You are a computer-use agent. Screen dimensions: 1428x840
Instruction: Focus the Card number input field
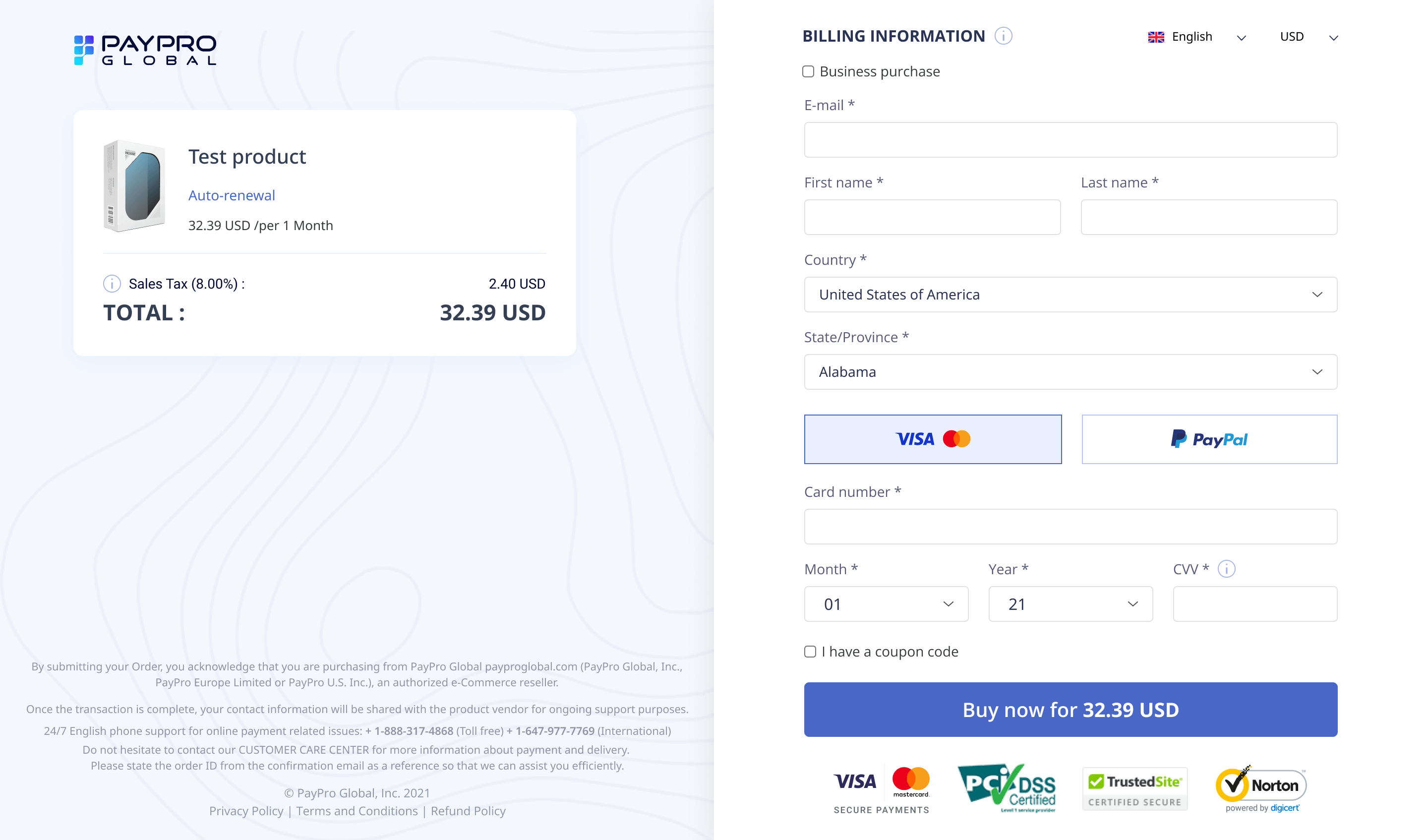point(1070,527)
